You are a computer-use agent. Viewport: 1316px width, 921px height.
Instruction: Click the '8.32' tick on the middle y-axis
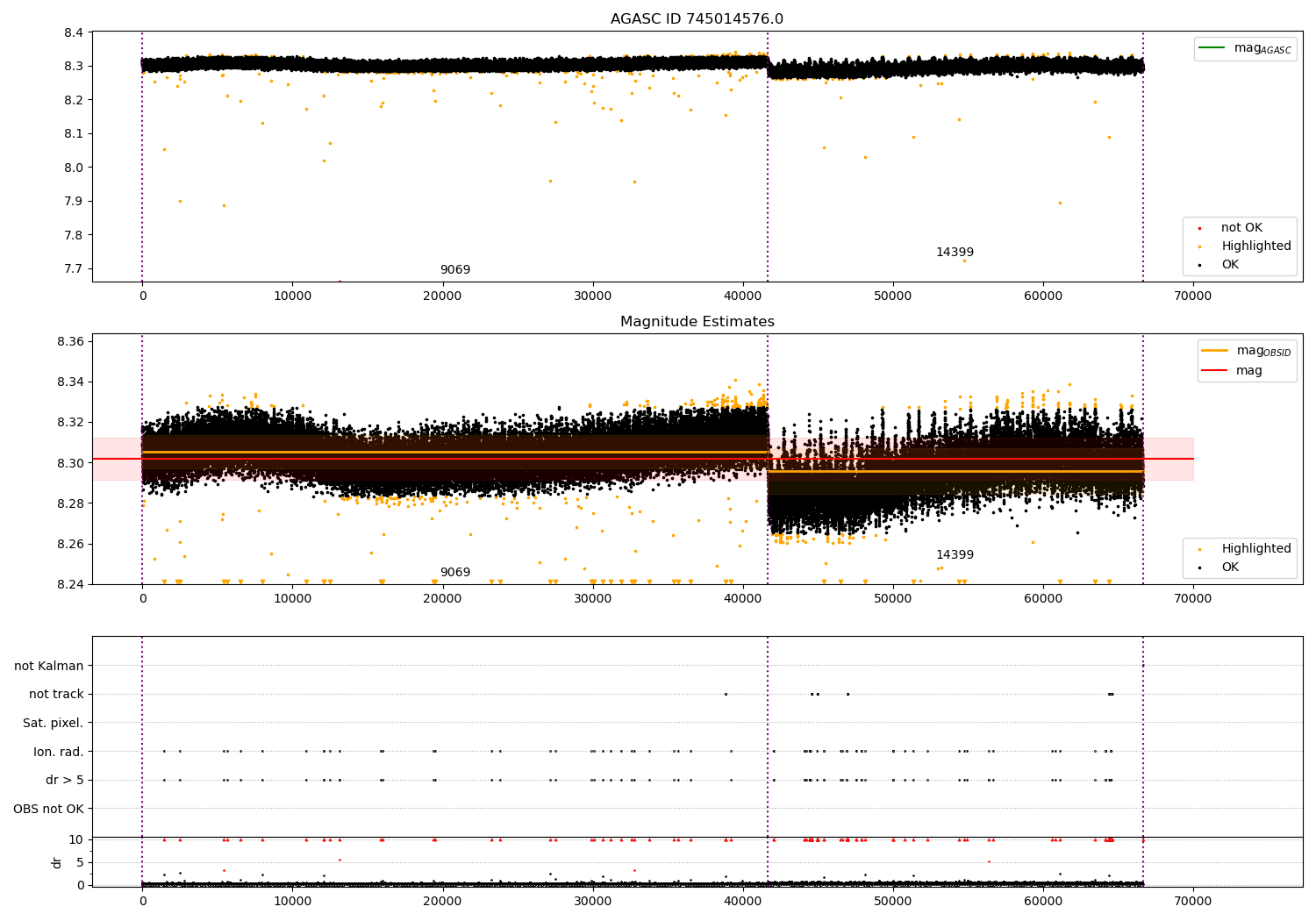[70, 423]
